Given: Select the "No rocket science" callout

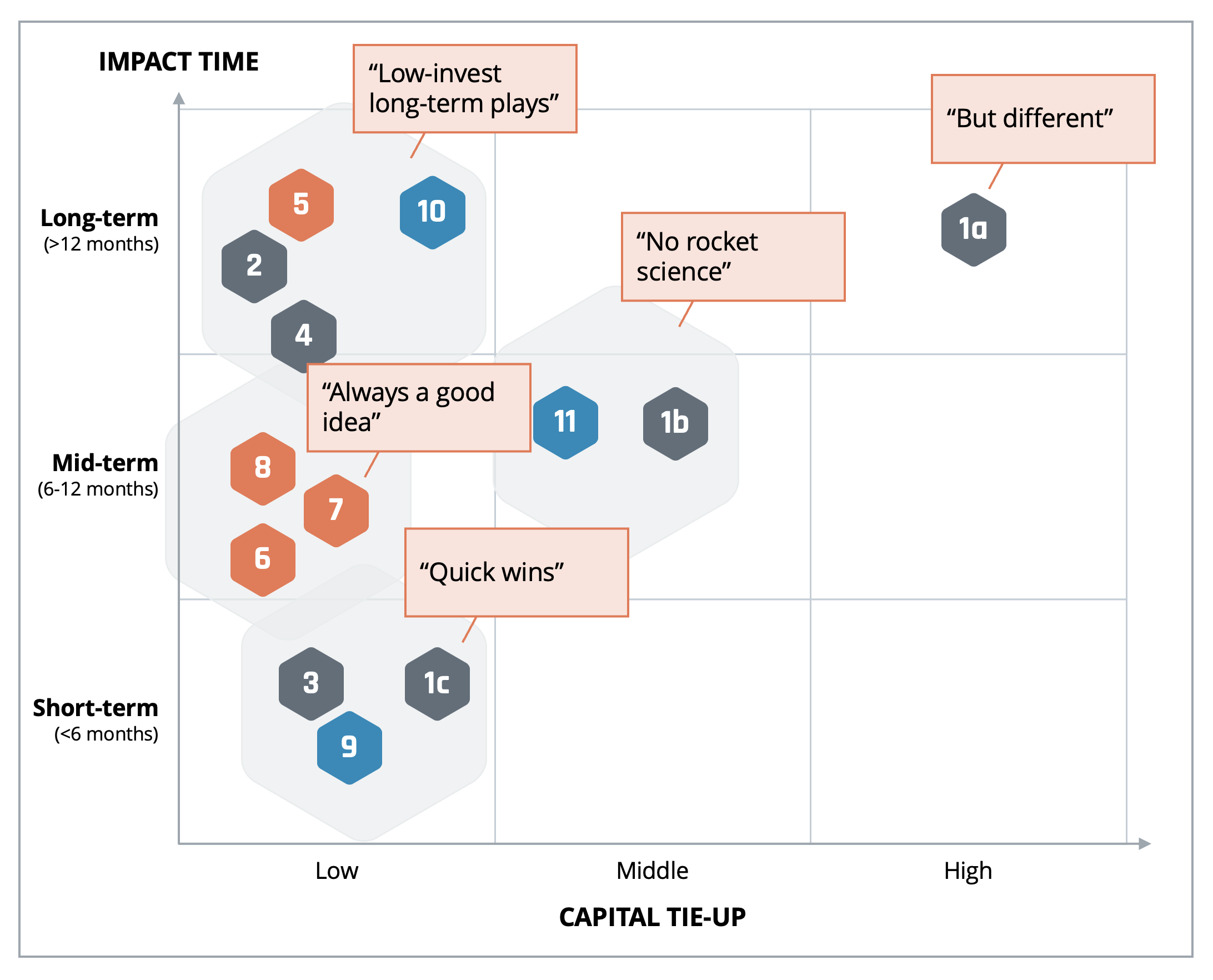Looking at the screenshot, I should tap(734, 257).
